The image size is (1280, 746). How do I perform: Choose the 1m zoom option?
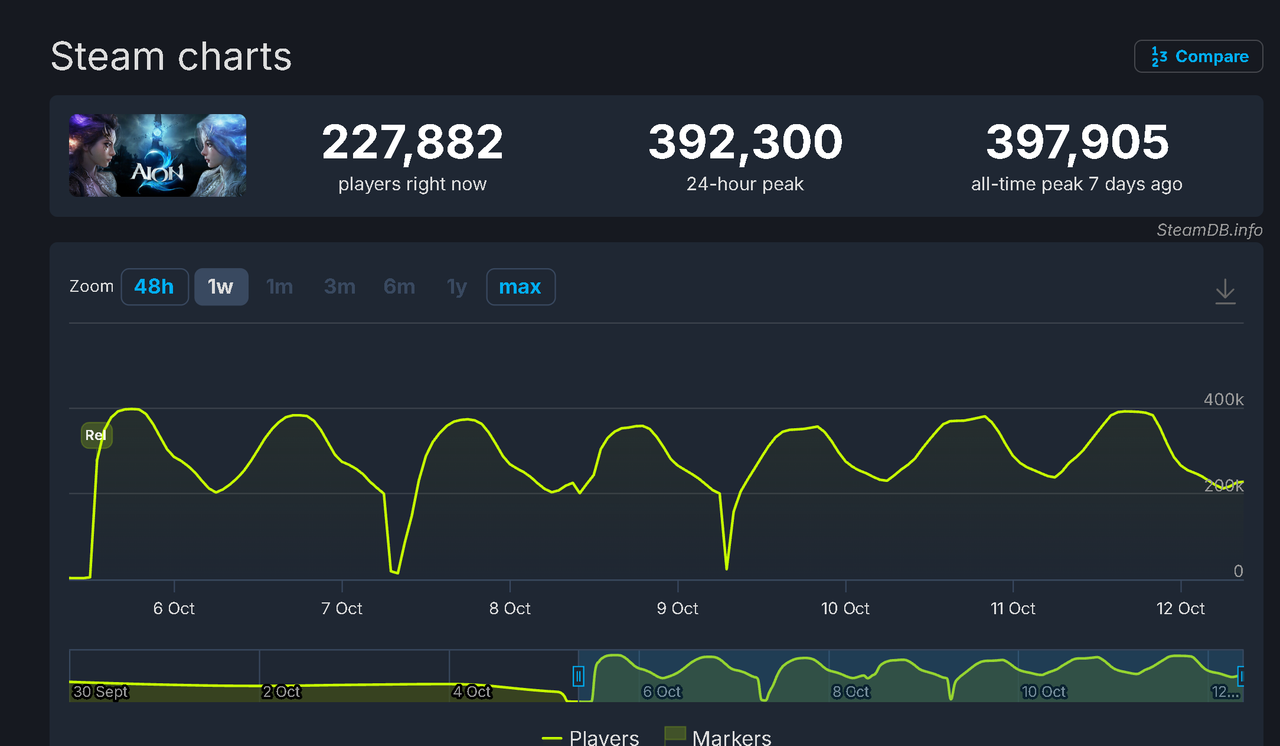click(x=280, y=287)
